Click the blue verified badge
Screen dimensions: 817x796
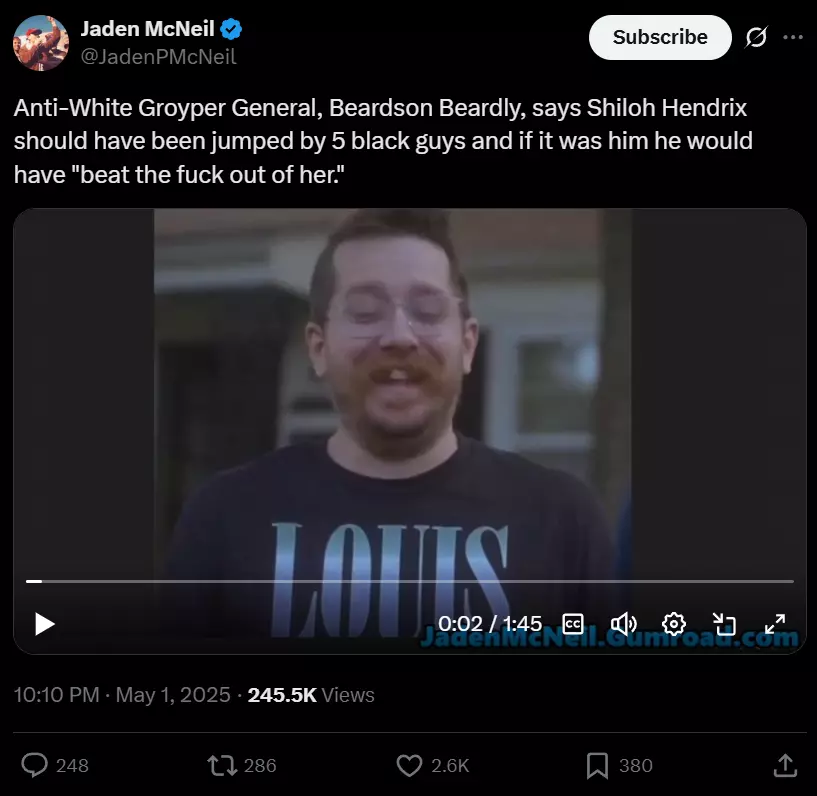point(231,29)
